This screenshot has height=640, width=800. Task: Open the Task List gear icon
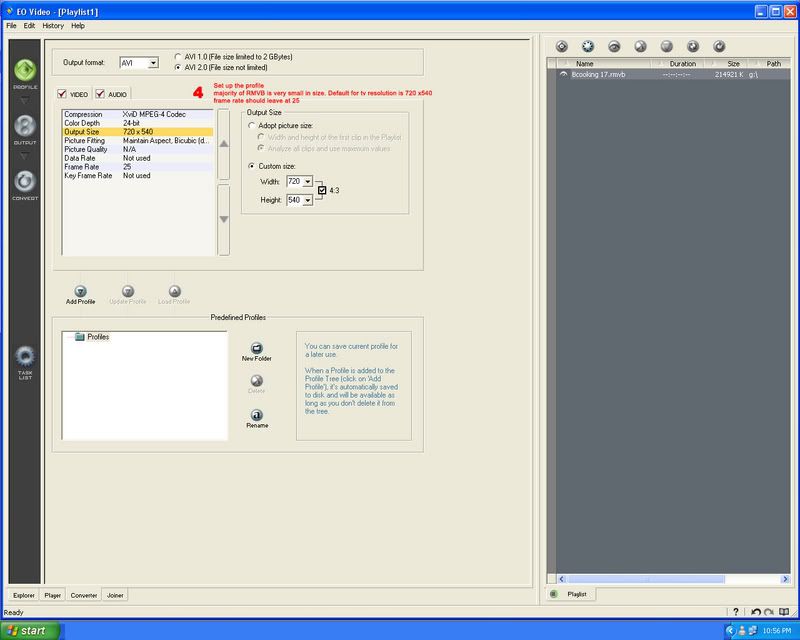coord(25,357)
